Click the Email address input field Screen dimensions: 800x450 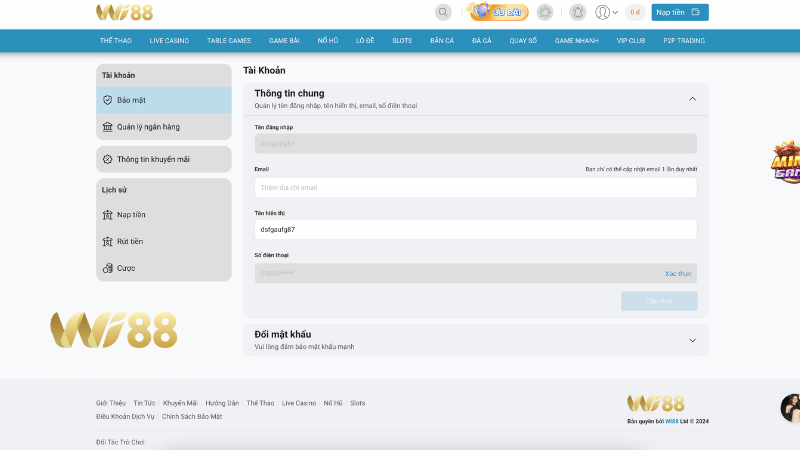click(475, 187)
